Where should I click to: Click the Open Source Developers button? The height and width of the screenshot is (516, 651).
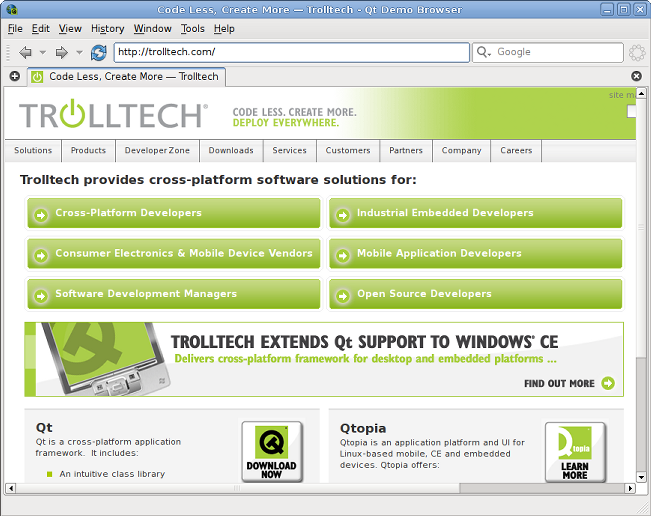tap(475, 294)
